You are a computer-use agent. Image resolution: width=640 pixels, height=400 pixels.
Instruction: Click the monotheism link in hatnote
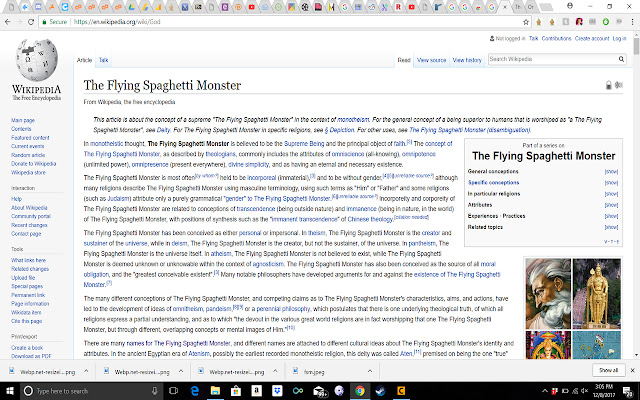(353, 120)
